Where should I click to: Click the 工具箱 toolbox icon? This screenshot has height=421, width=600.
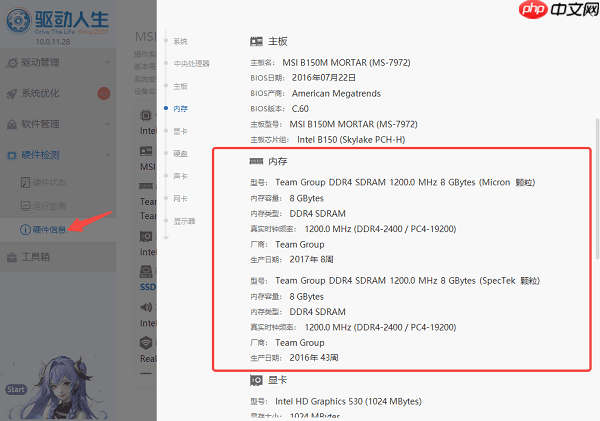(12, 257)
